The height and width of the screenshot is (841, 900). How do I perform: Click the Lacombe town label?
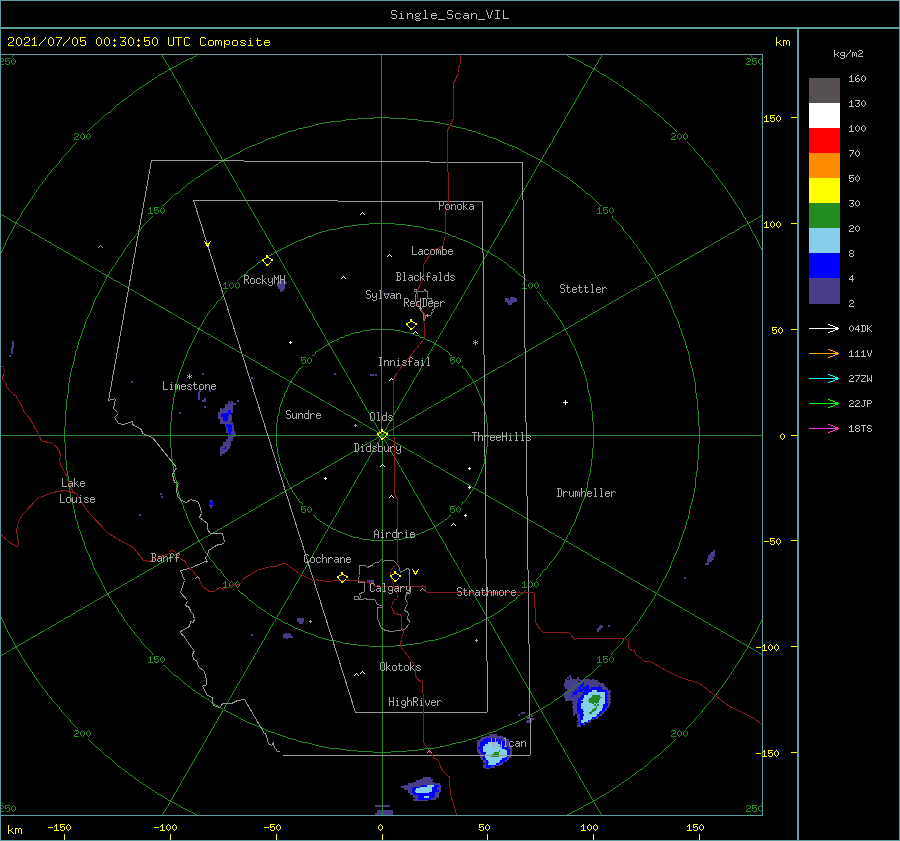pos(432,251)
